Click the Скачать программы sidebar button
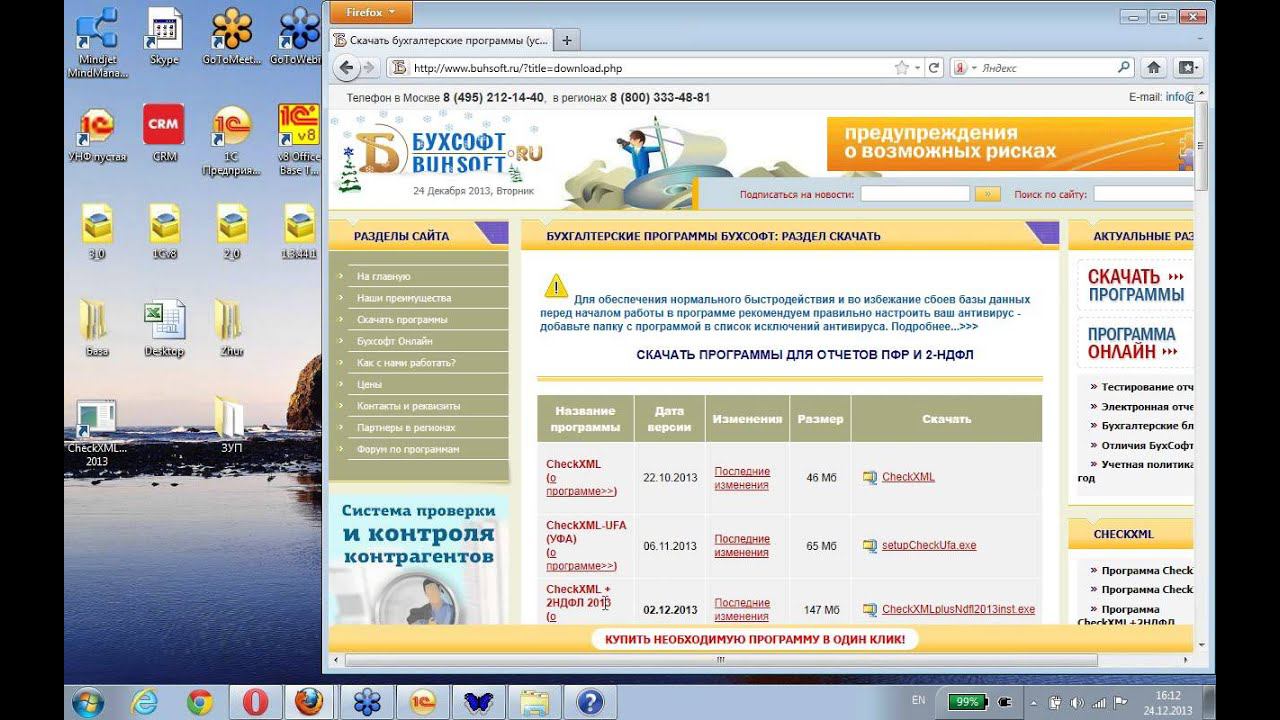 click(1135, 285)
